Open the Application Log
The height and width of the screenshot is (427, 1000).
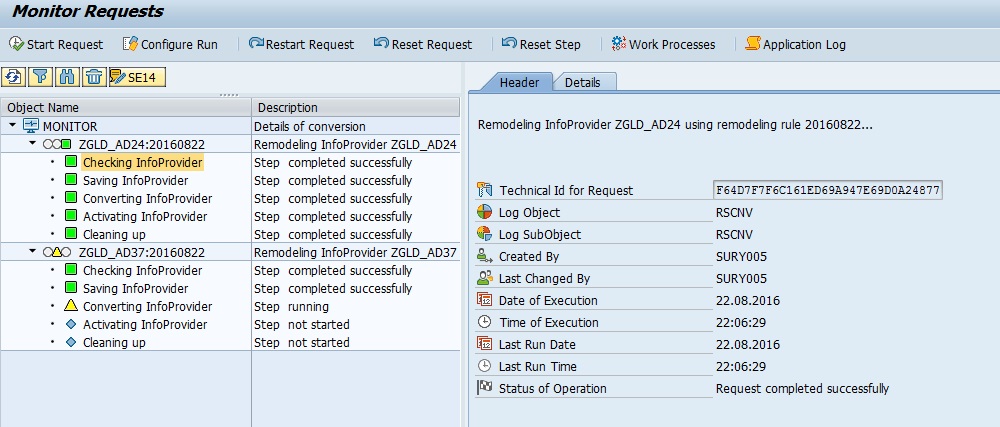[796, 44]
